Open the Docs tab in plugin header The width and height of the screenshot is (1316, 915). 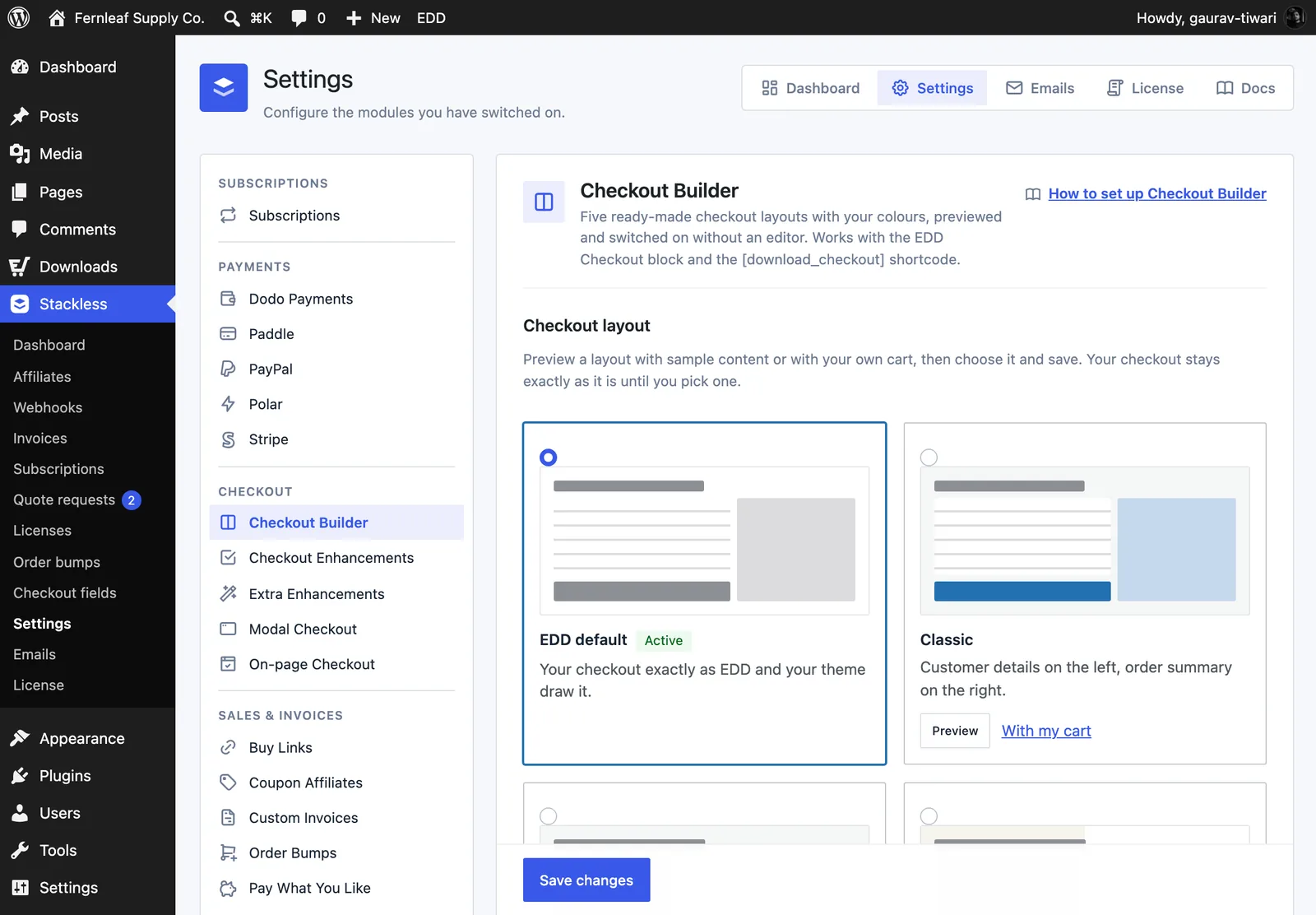1245,88
